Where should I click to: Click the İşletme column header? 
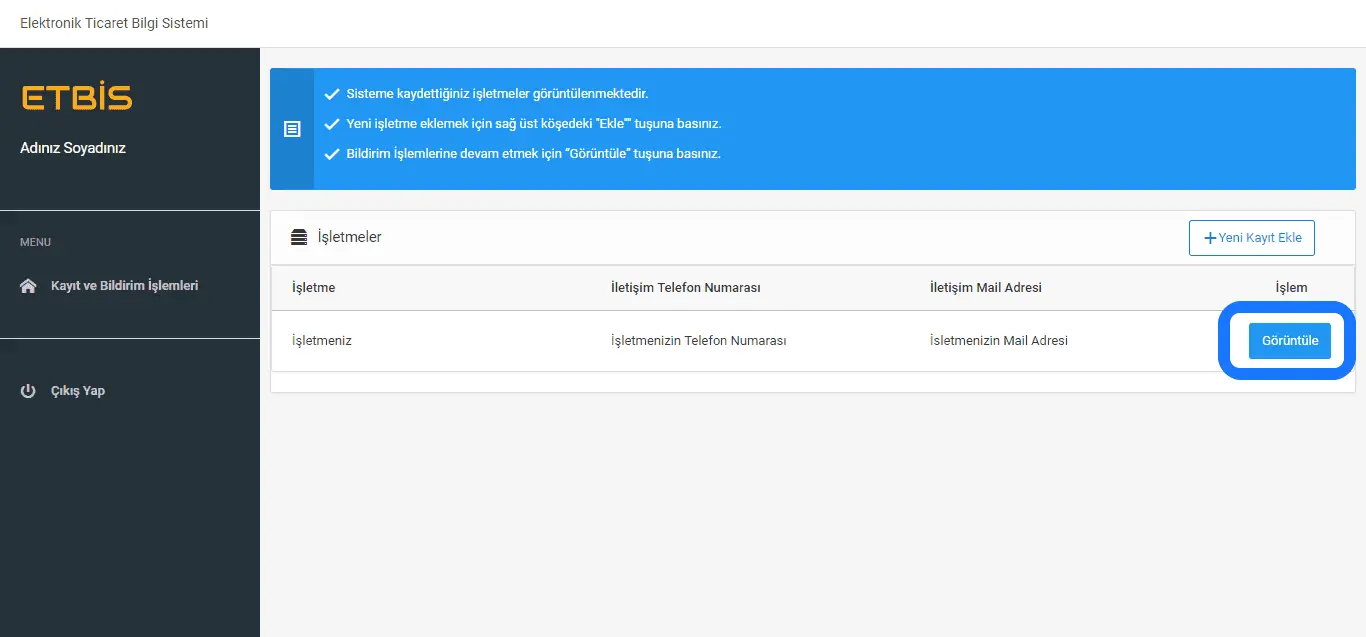click(313, 288)
